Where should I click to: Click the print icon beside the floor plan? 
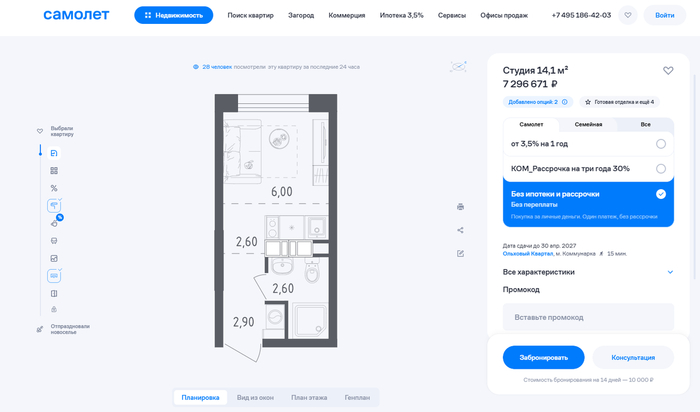pos(460,207)
